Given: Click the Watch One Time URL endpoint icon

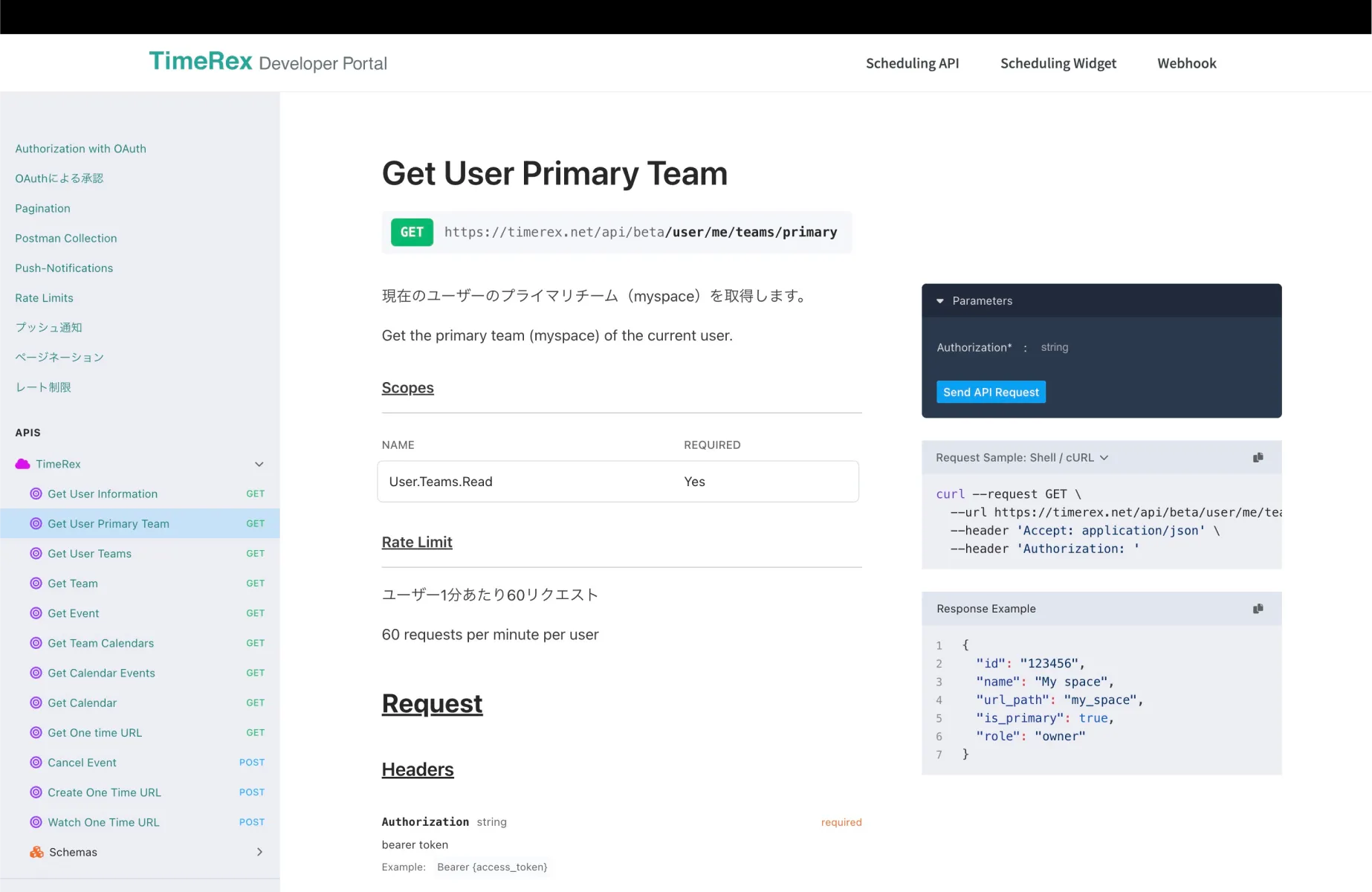Looking at the screenshot, I should point(36,822).
